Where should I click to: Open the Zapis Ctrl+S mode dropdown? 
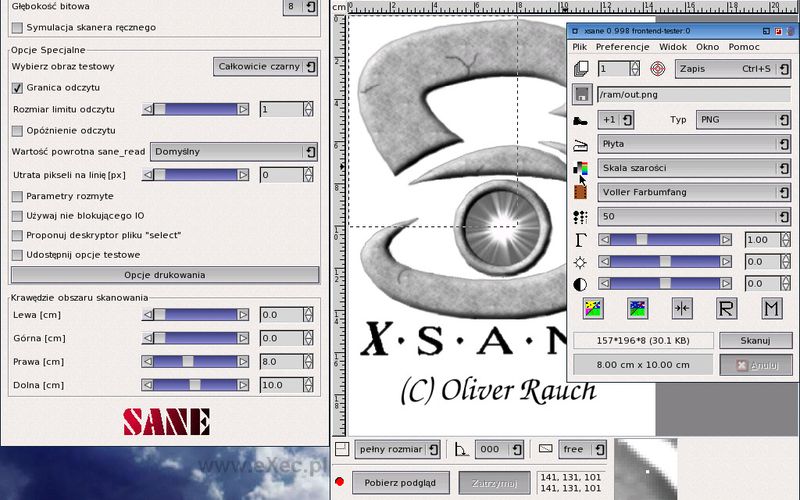(733, 69)
